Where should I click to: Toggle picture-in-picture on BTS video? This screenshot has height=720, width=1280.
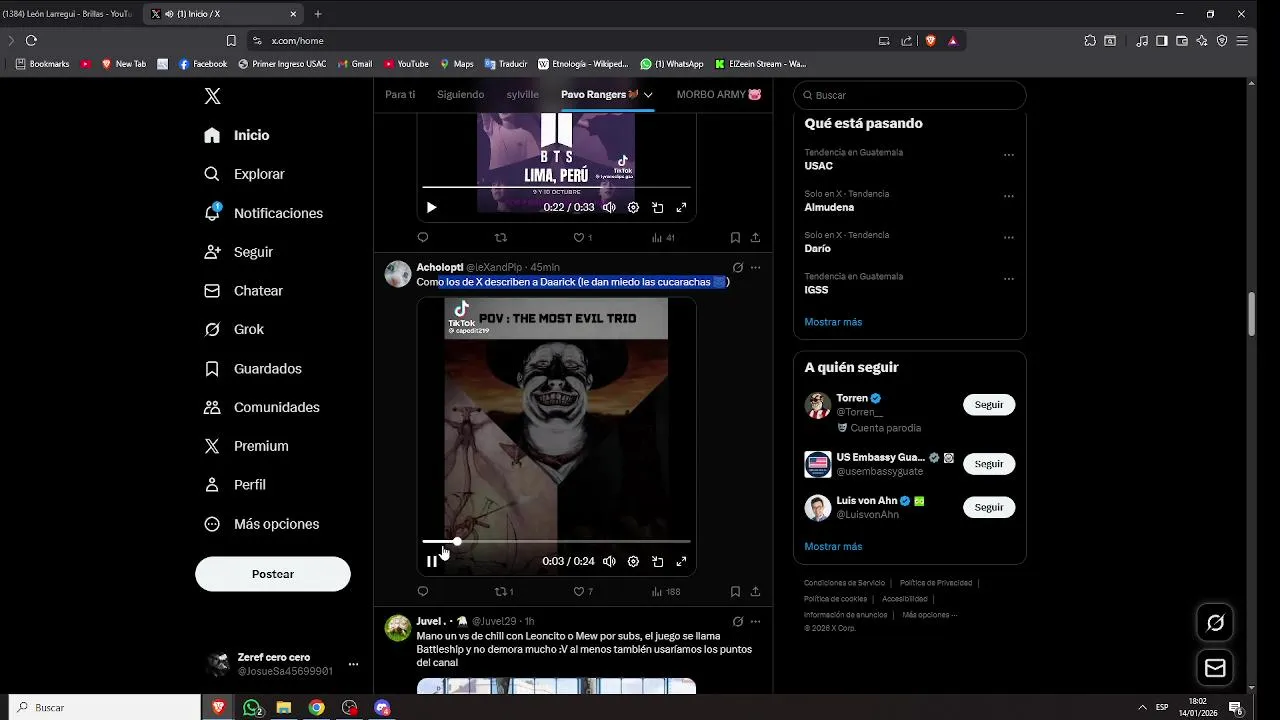[657, 207]
